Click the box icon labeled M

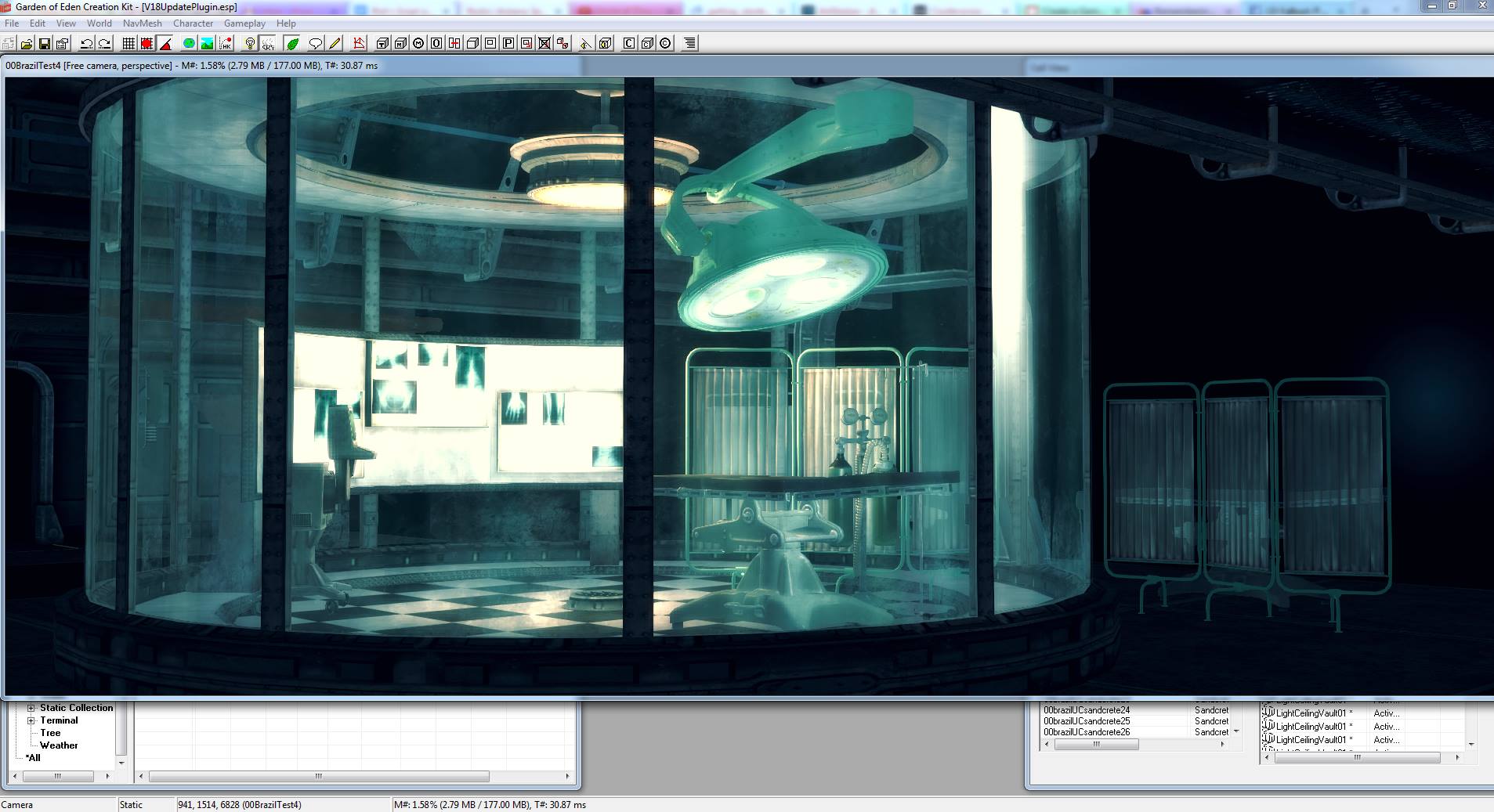pyautogui.click(x=400, y=43)
